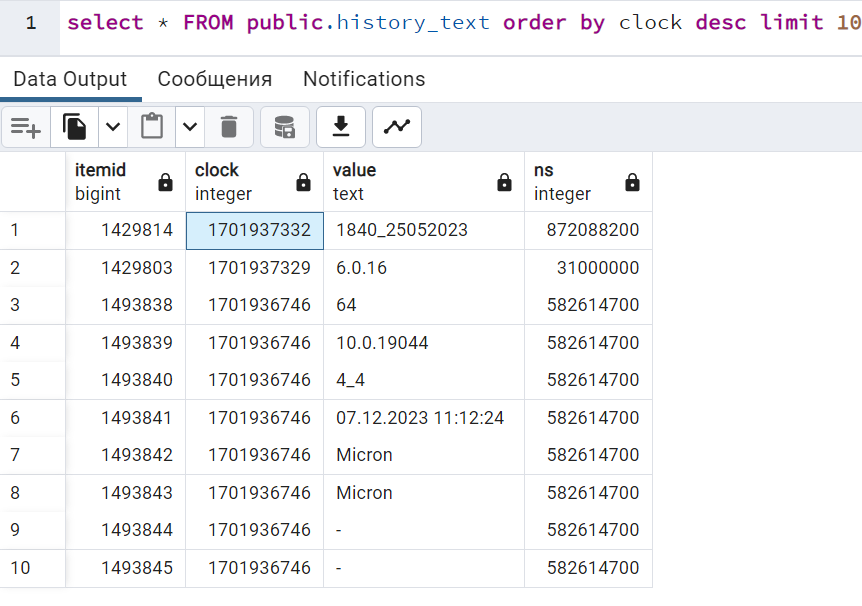This screenshot has width=862, height=606.
Task: Select ns cell 872088200
Action: [588, 230]
